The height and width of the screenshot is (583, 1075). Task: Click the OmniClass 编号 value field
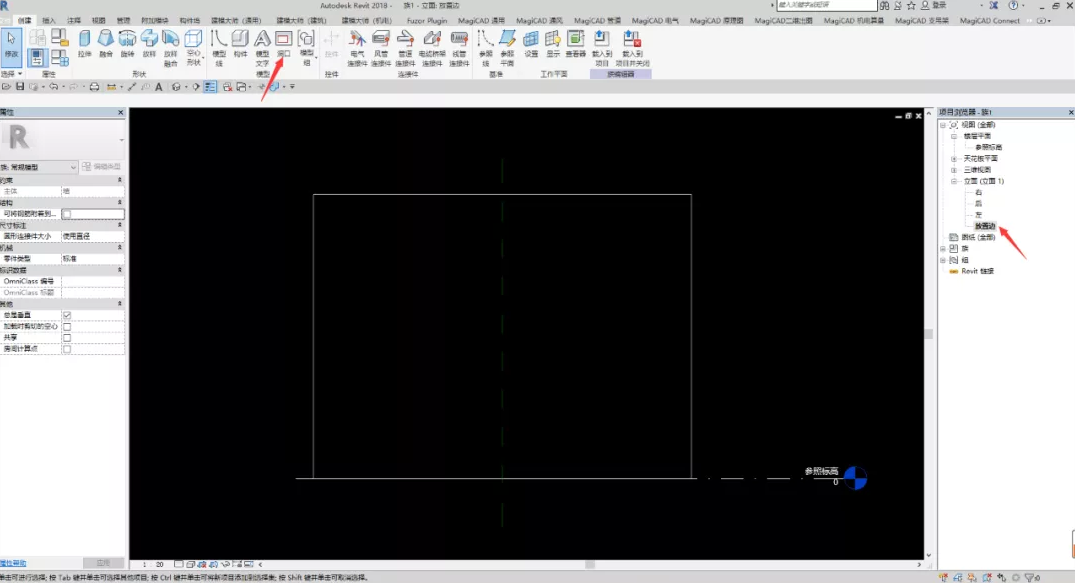93,281
